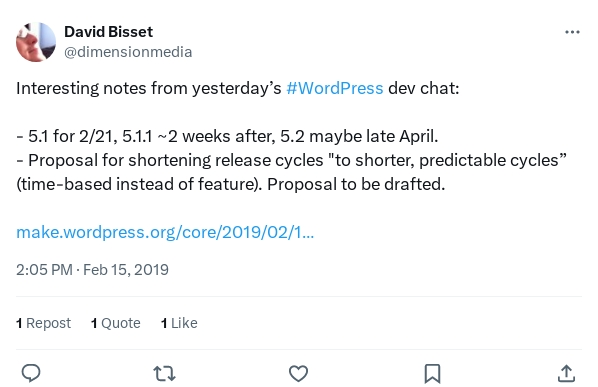This screenshot has height=387, width=598.
Task: Click the 'Proposal to be drafted' sentence
Action: (x=356, y=184)
